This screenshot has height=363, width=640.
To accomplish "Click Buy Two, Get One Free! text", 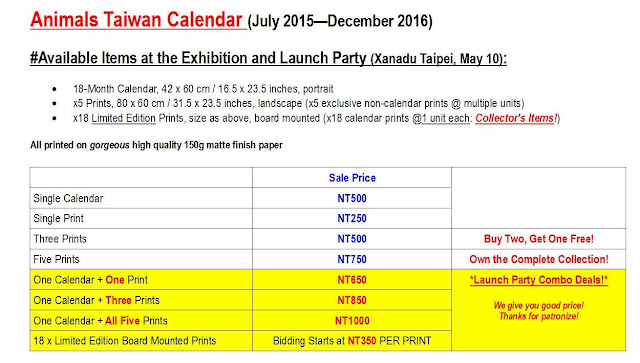I will click(538, 239).
